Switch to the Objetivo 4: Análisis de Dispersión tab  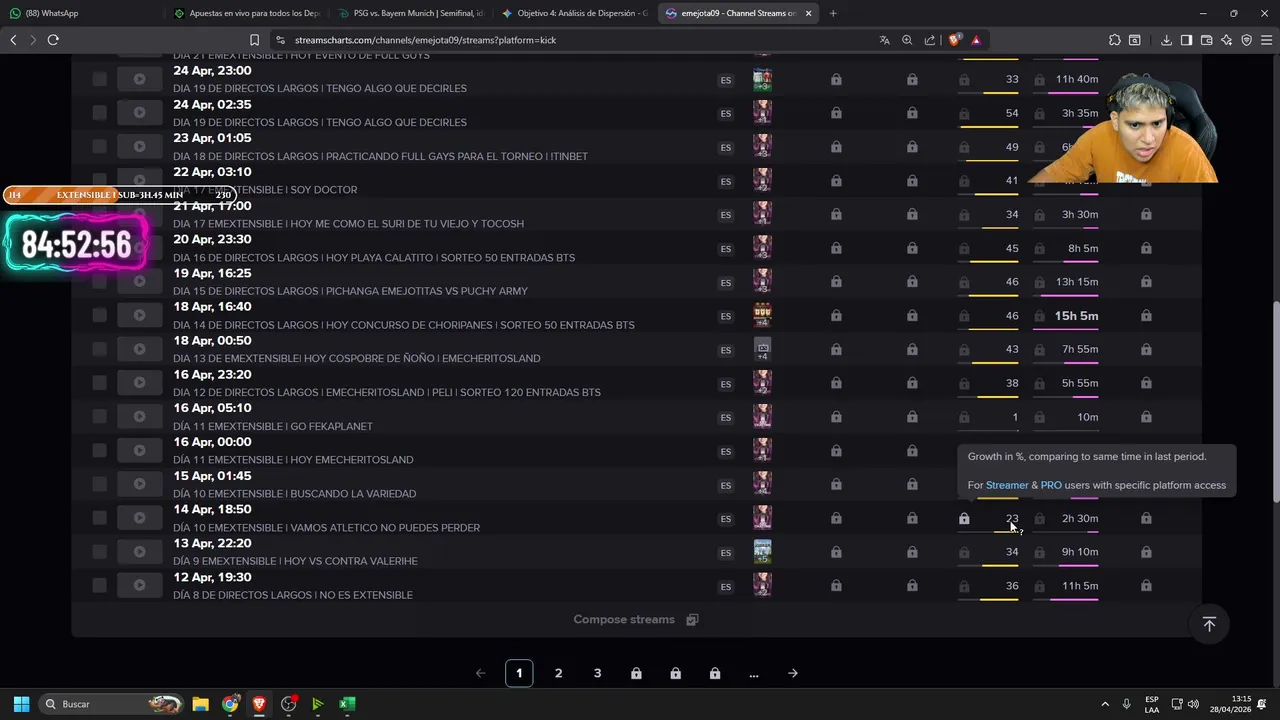[574, 13]
